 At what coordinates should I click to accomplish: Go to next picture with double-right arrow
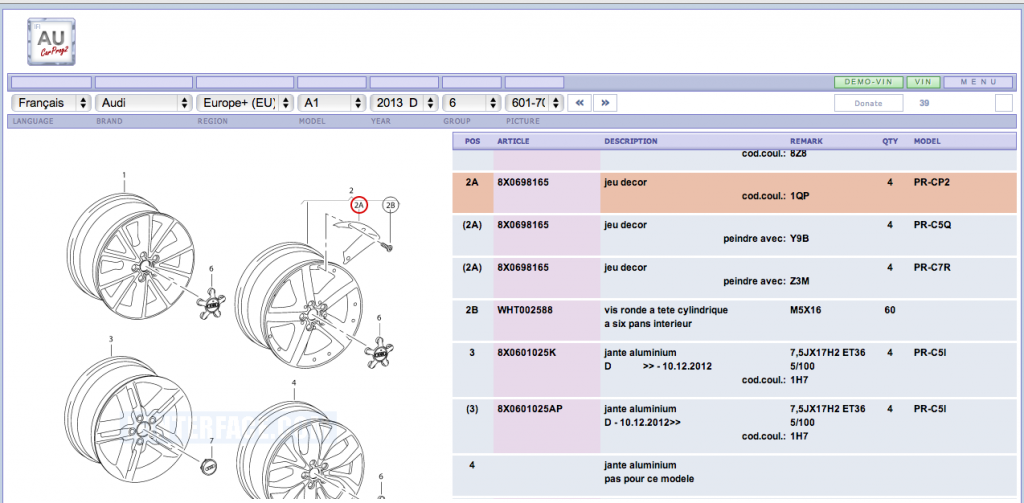click(x=605, y=102)
